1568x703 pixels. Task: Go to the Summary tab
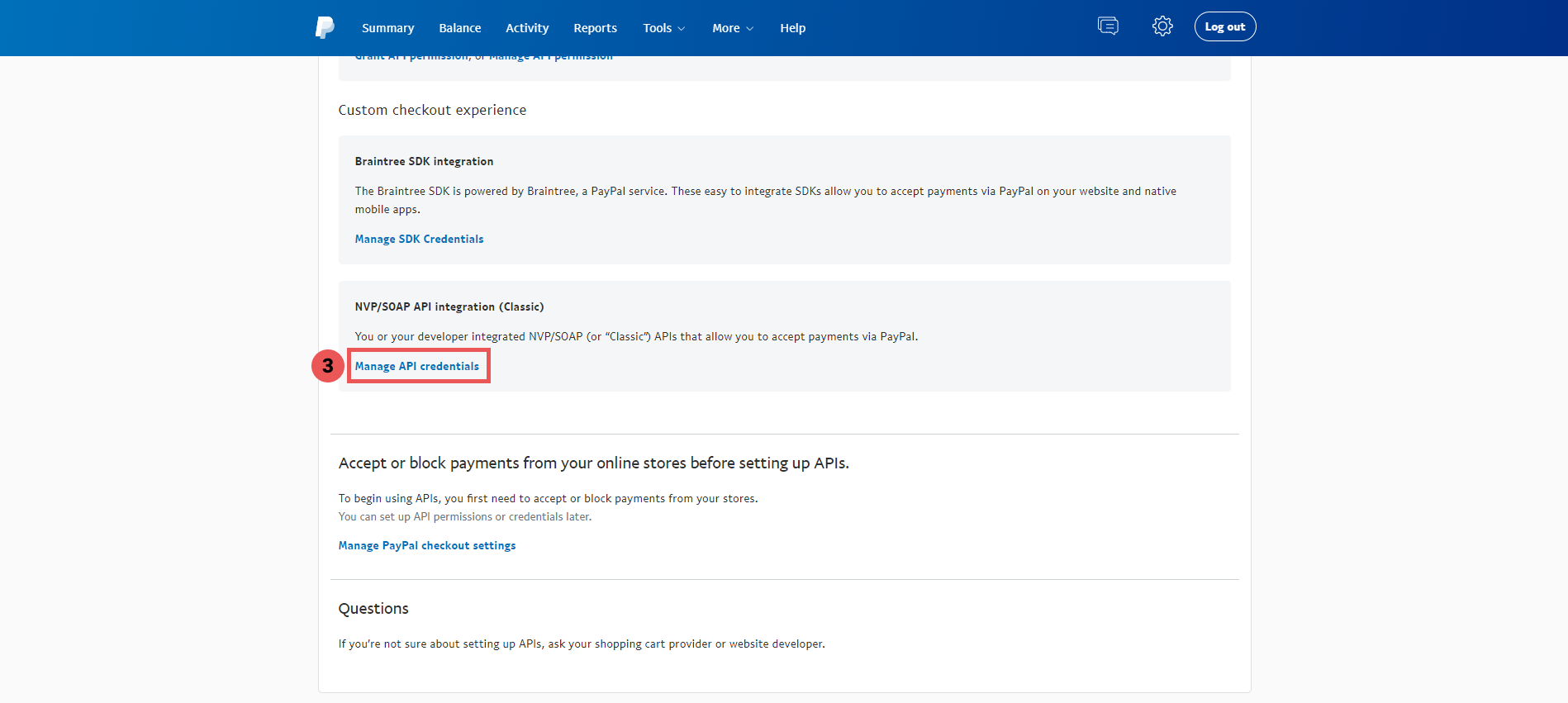[x=387, y=28]
